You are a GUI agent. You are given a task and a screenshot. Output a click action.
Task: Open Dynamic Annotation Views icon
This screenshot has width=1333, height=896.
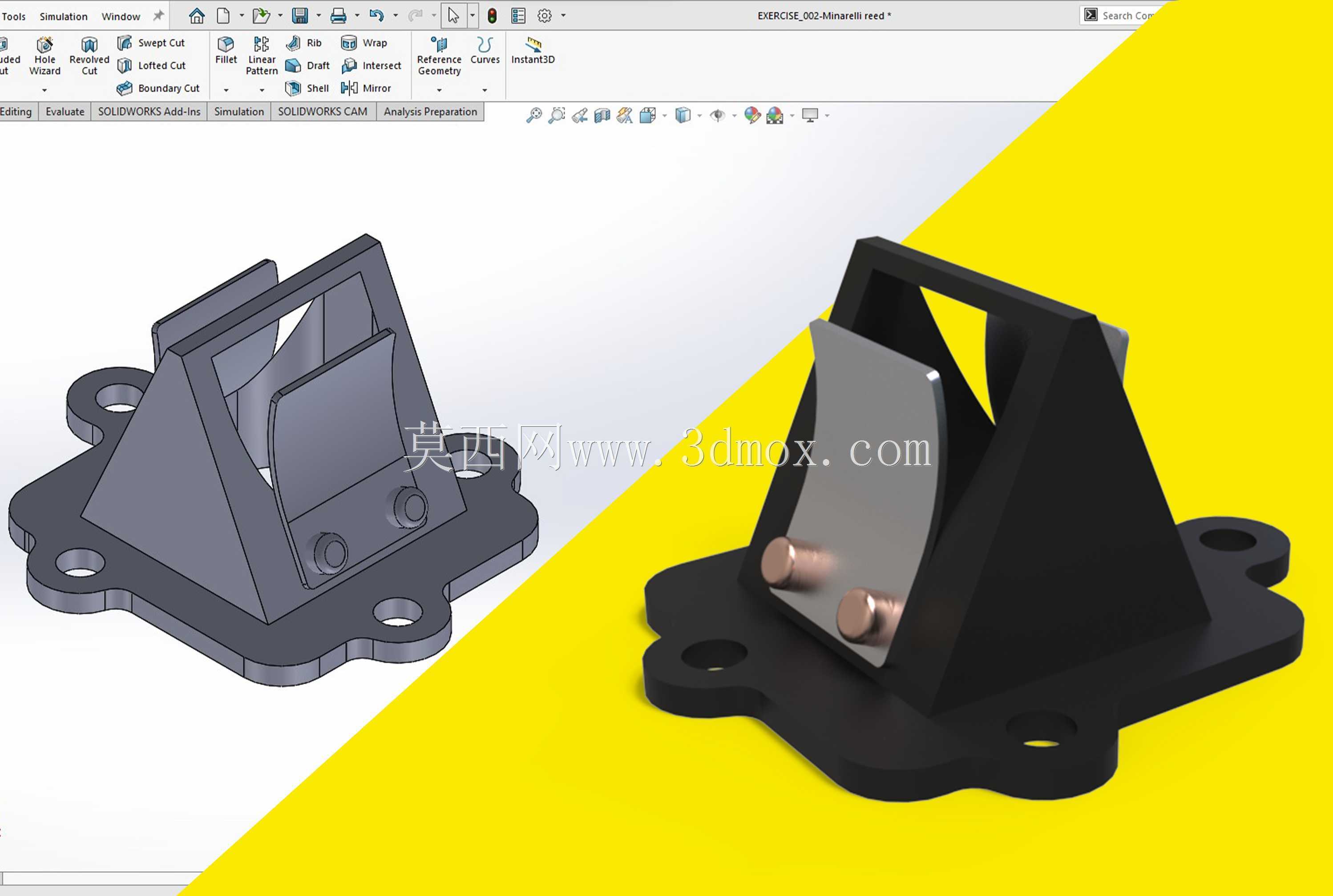[x=625, y=115]
